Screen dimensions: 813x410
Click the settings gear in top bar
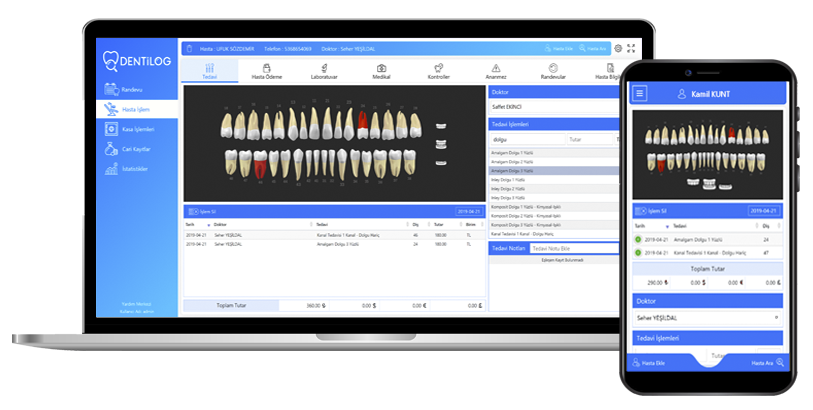pyautogui.click(x=618, y=48)
